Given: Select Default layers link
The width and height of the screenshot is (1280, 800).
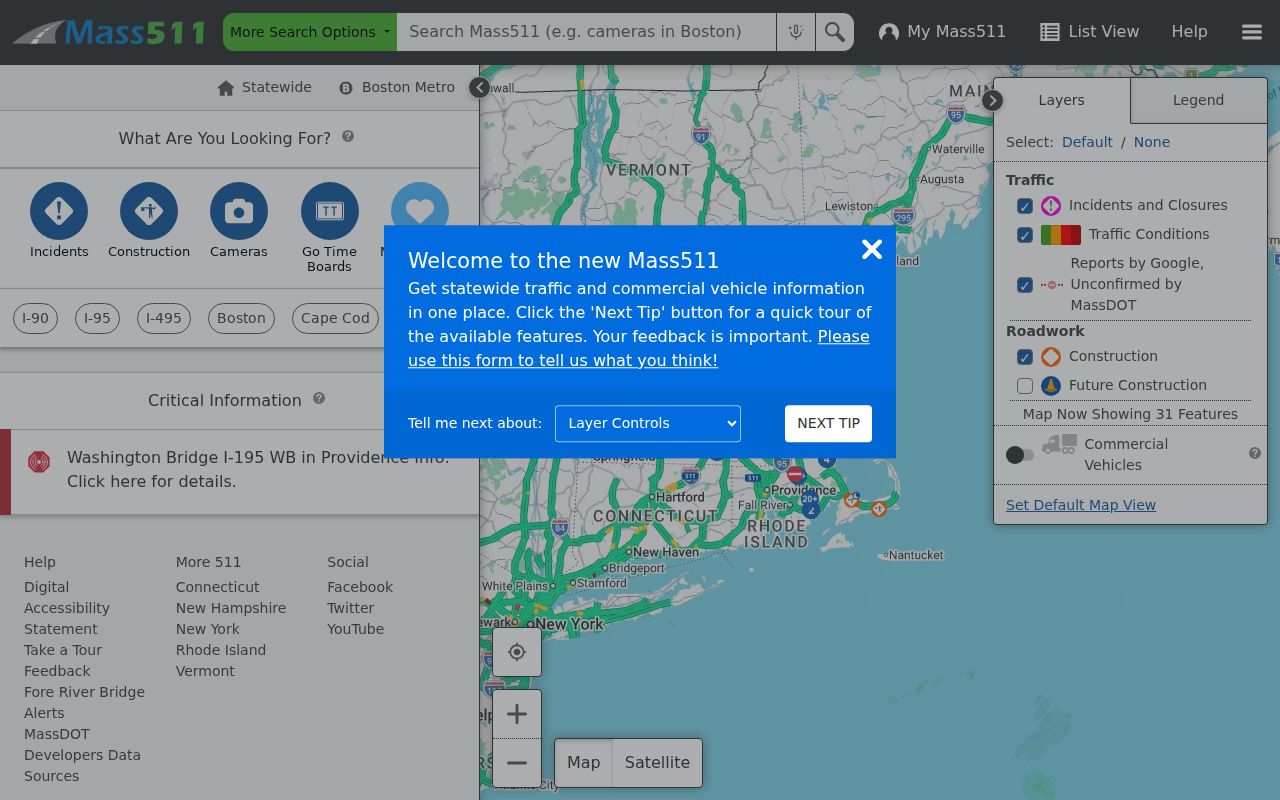Looking at the screenshot, I should coord(1087,142).
